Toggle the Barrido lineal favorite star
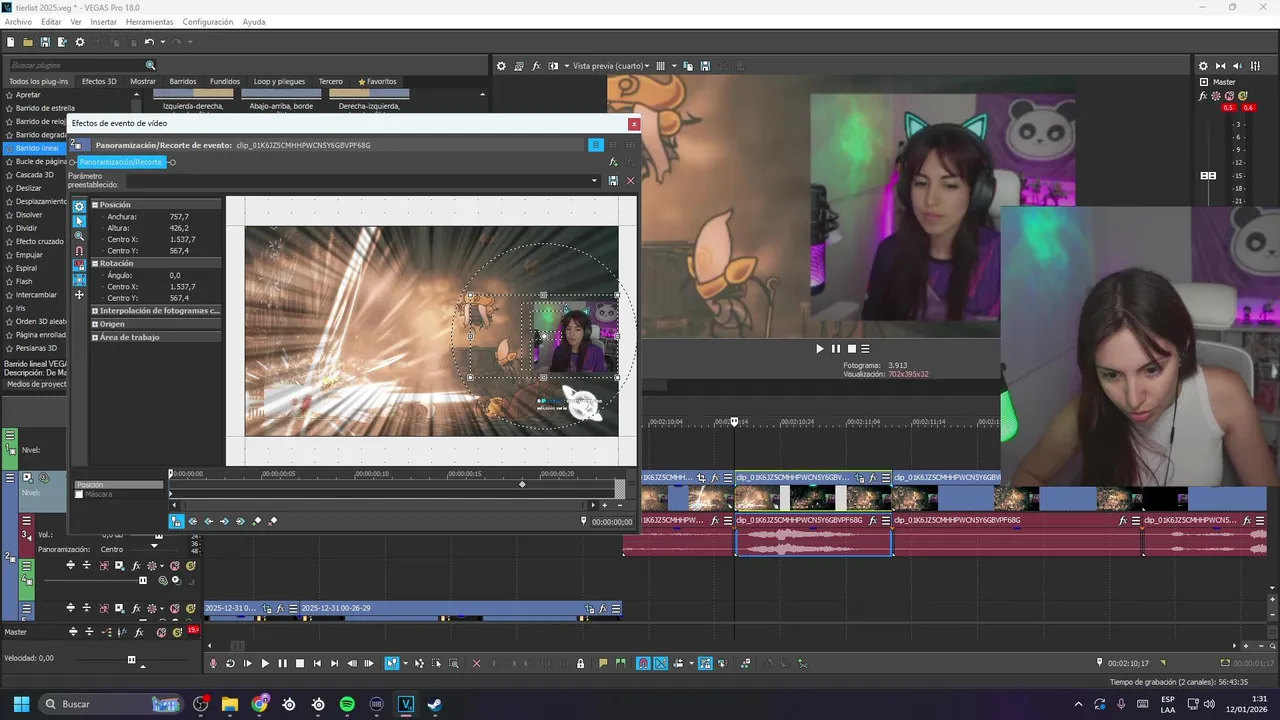 (9, 148)
